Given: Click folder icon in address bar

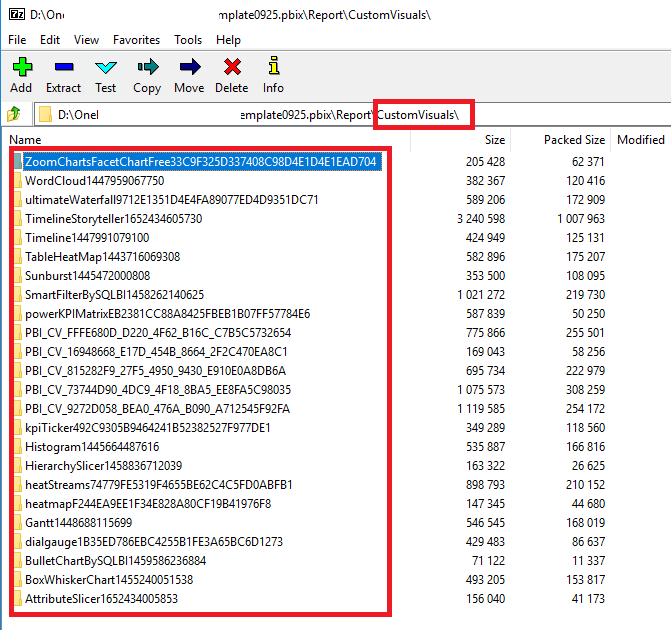Looking at the screenshot, I should click(x=45, y=114).
